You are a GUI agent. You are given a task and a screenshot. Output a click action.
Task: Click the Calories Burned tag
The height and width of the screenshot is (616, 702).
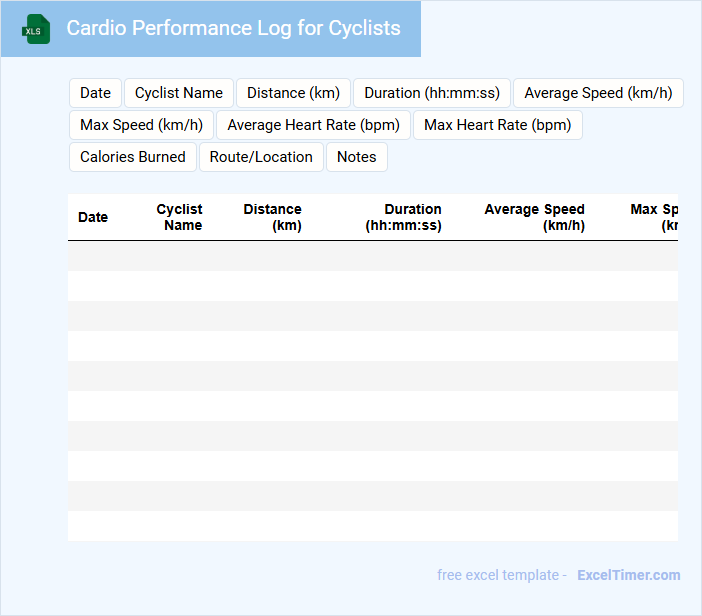tap(133, 157)
